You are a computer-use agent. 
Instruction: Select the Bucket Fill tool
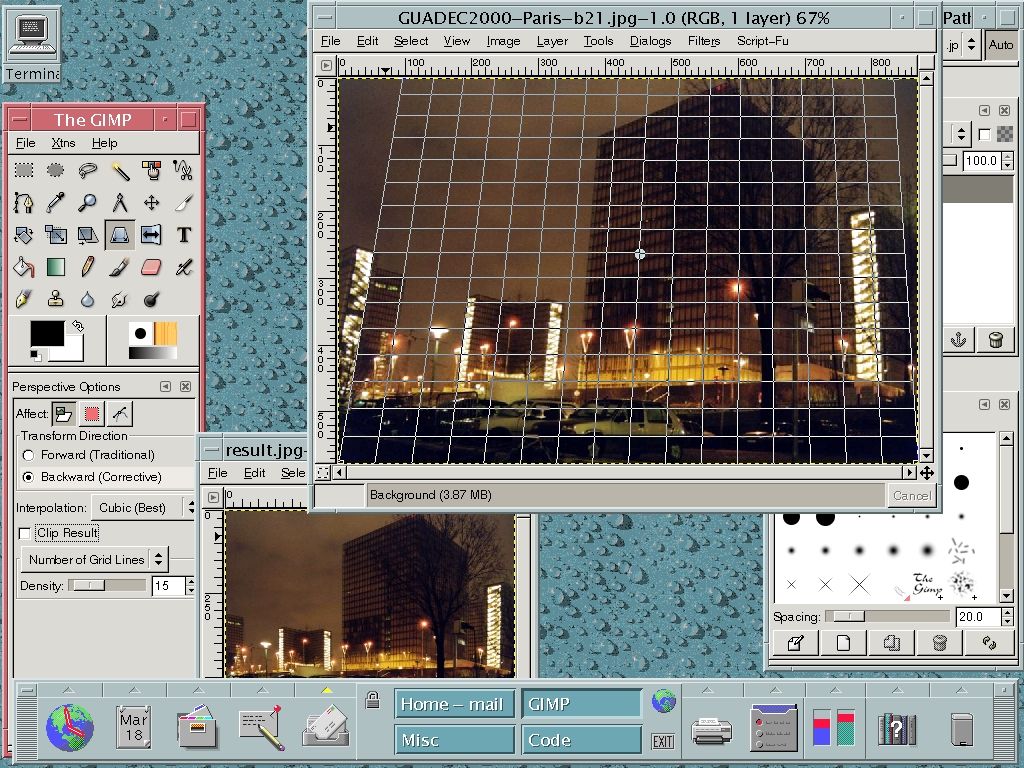[24, 266]
